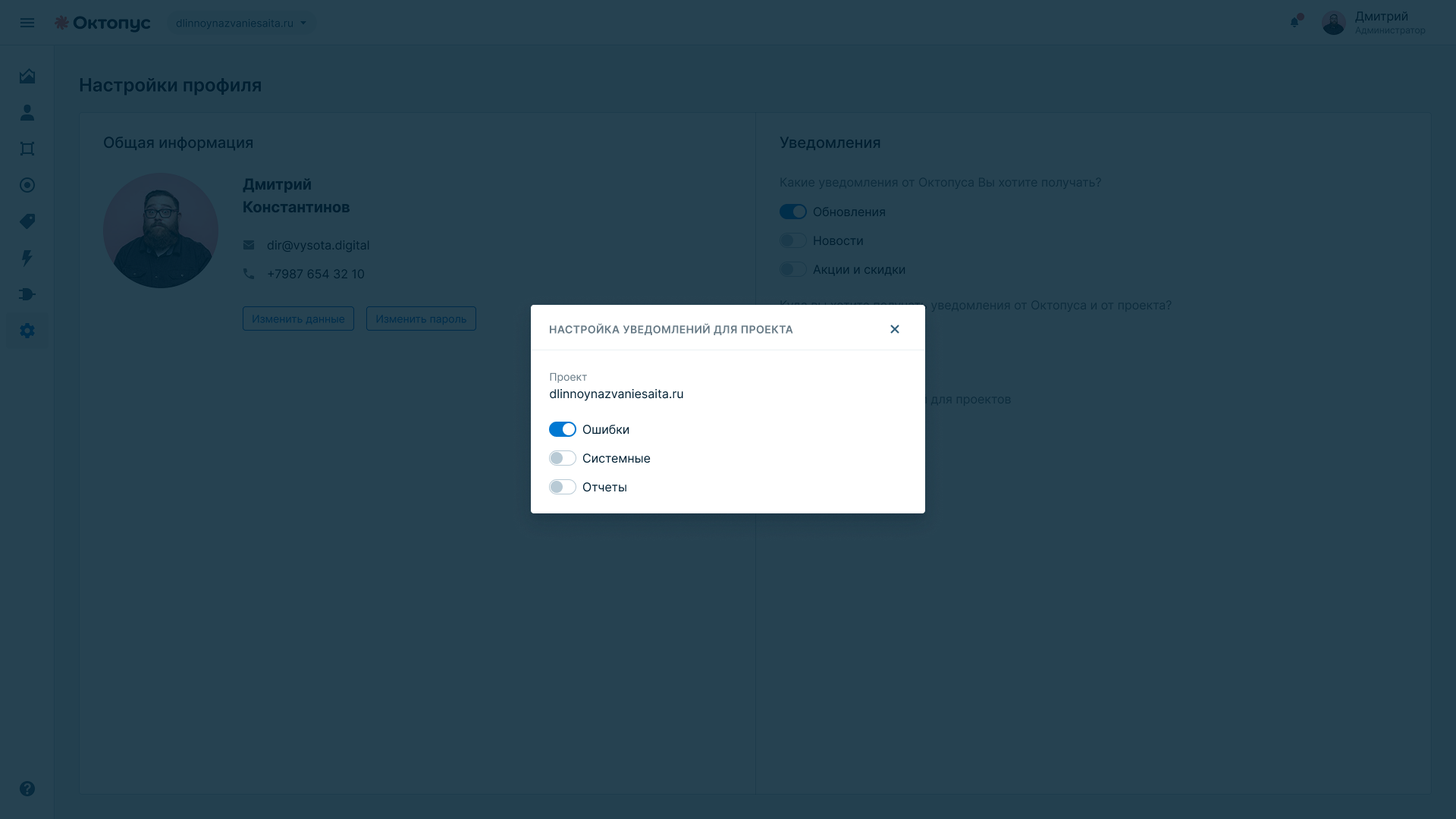Image resolution: width=1456 pixels, height=819 pixels.
Task: Expand the dlinnoynazvaniesaita.ru site dropdown
Action: click(x=241, y=23)
